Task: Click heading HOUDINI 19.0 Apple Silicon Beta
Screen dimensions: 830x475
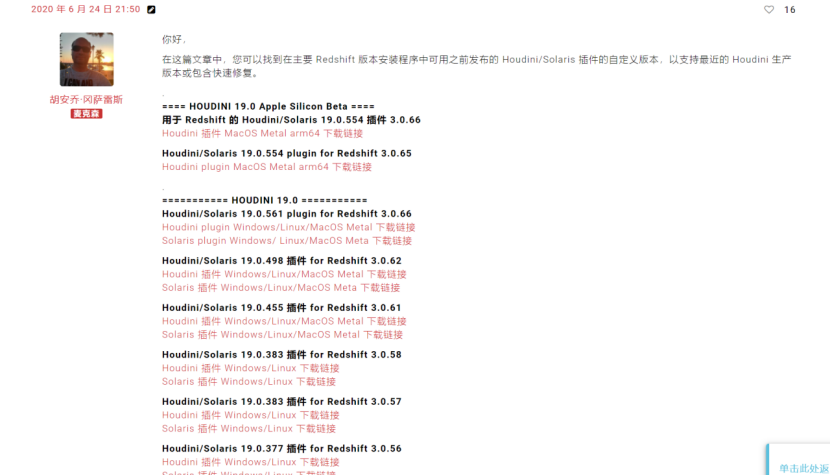Action: (268, 106)
